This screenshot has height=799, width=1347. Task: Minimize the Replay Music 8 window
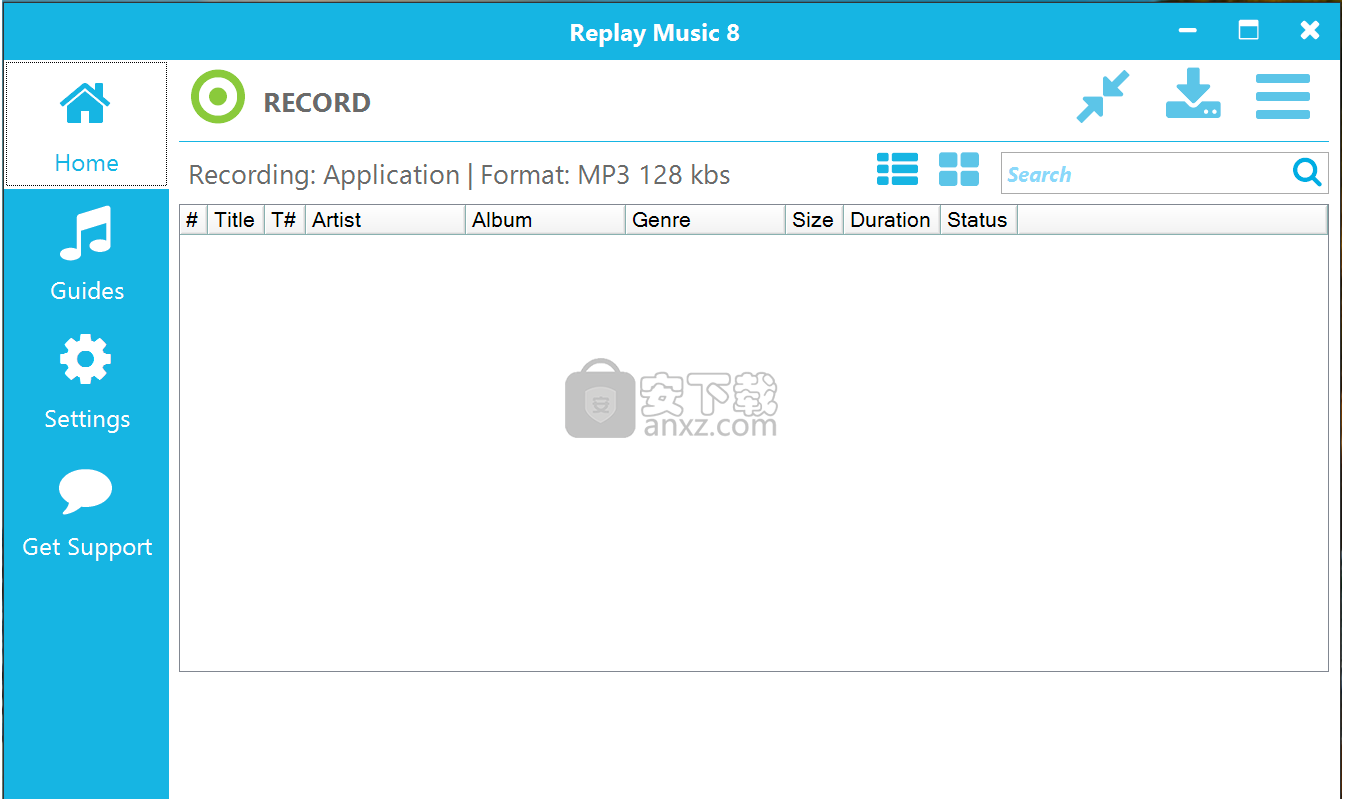click(1188, 31)
